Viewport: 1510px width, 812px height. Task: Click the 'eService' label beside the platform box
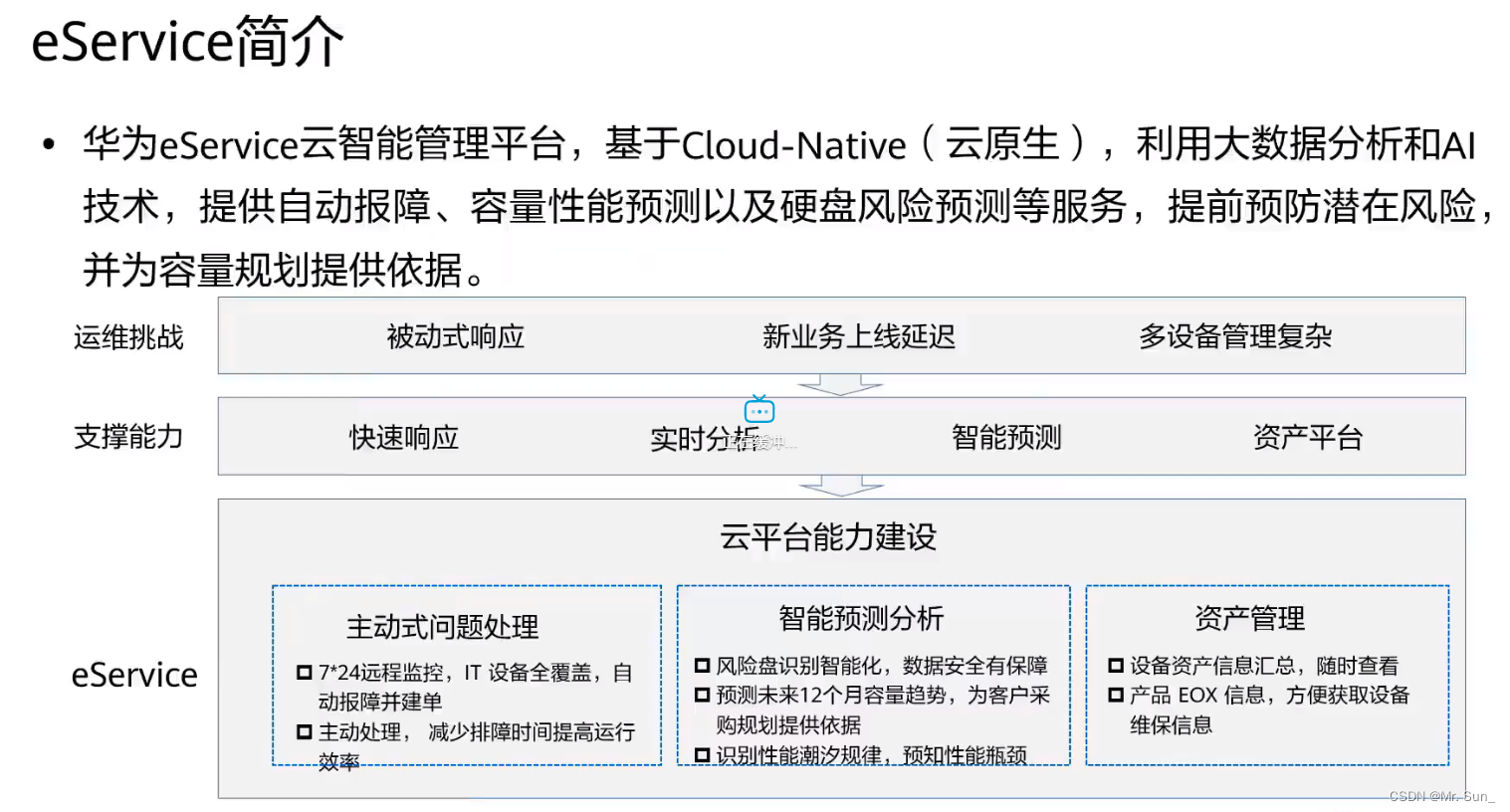[134, 675]
